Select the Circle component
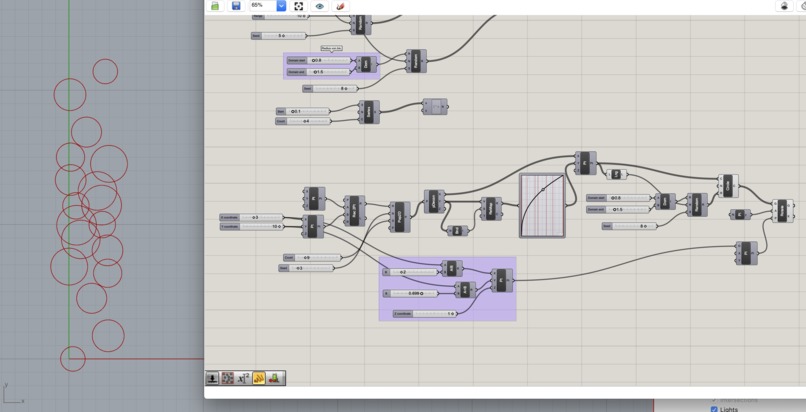 click(x=728, y=185)
